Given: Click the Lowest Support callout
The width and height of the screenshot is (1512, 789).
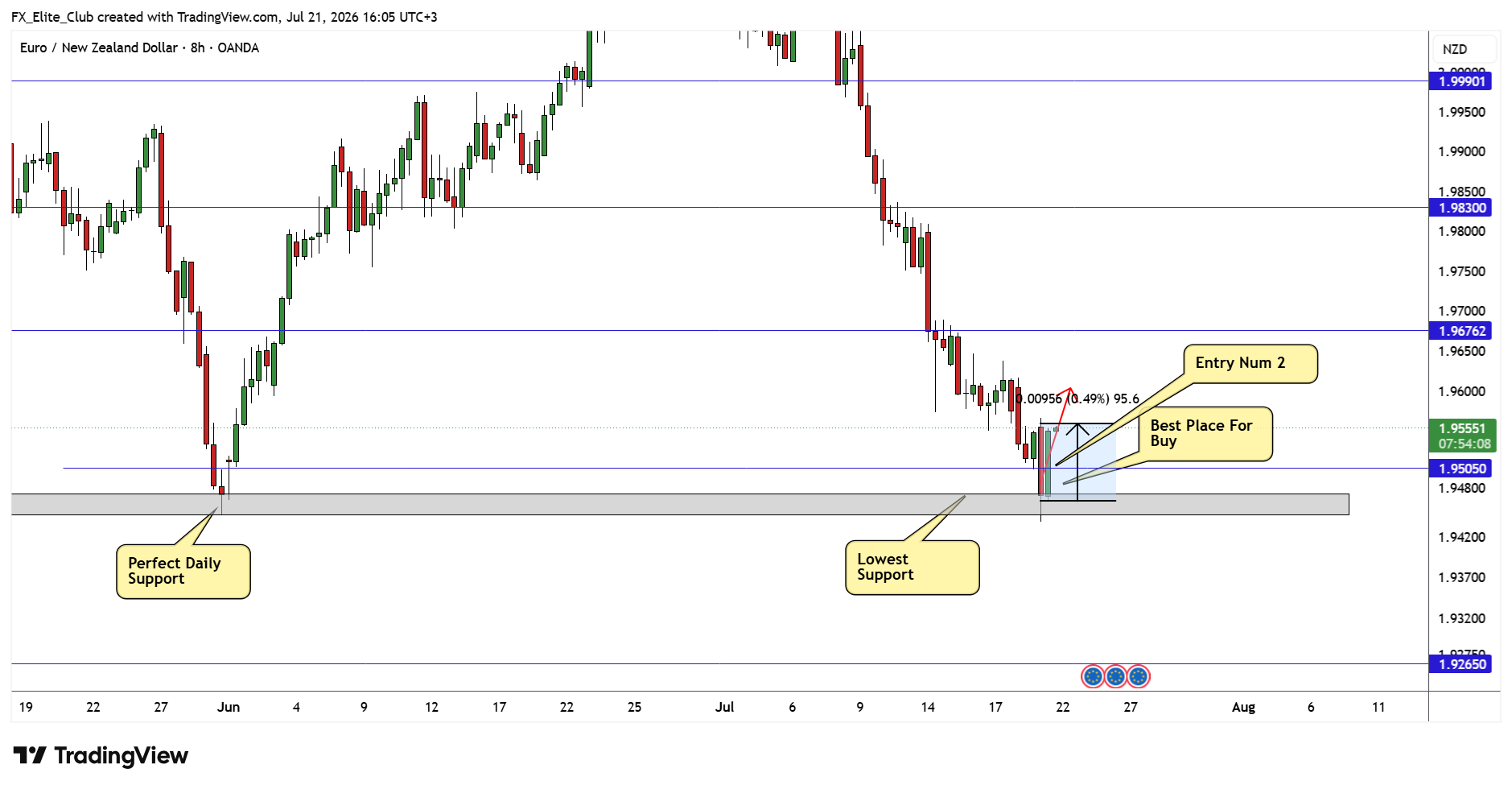Looking at the screenshot, I should coord(913,568).
